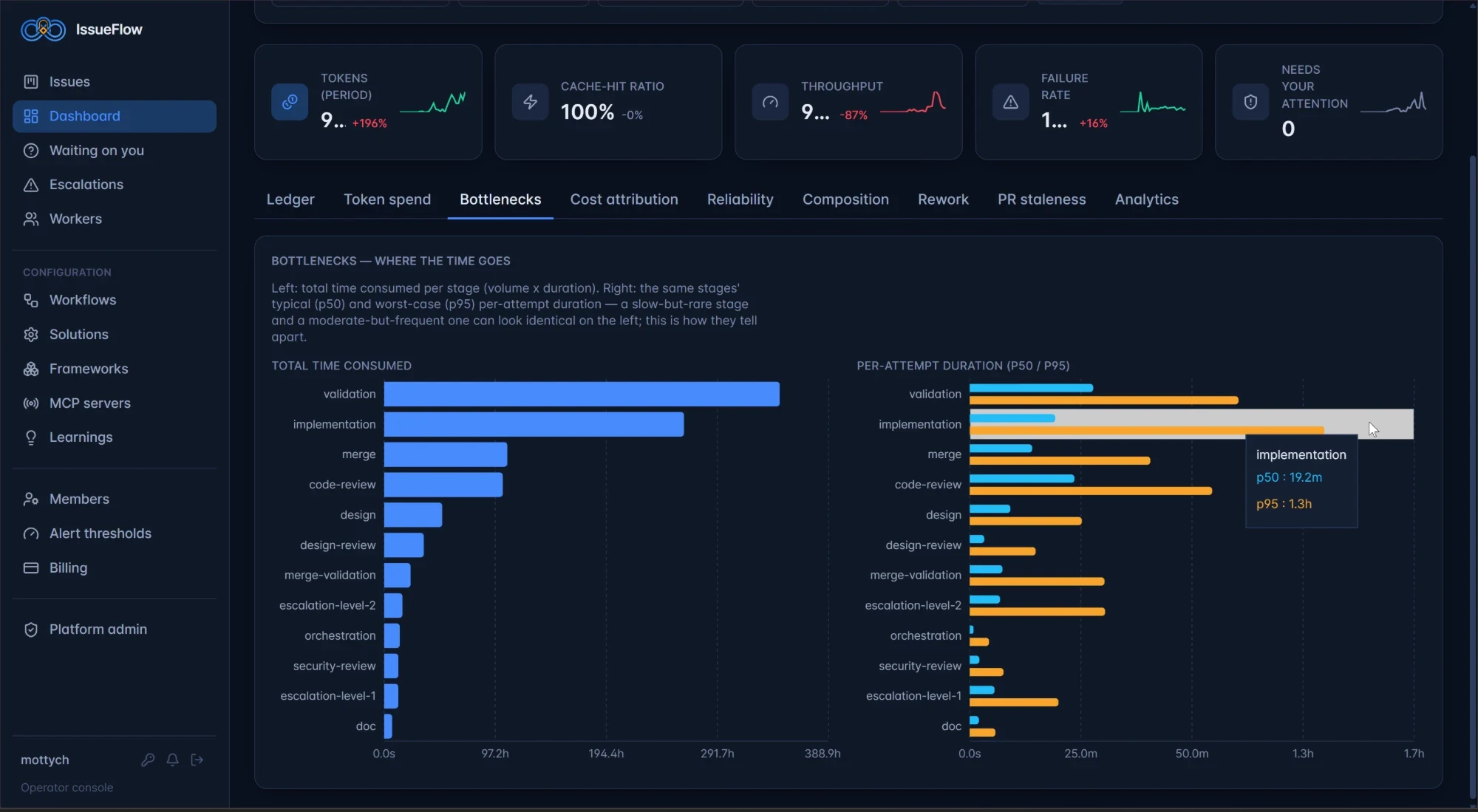Viewport: 1478px width, 812px height.
Task: Click the sign-out icon near mottych
Action: coord(197,760)
